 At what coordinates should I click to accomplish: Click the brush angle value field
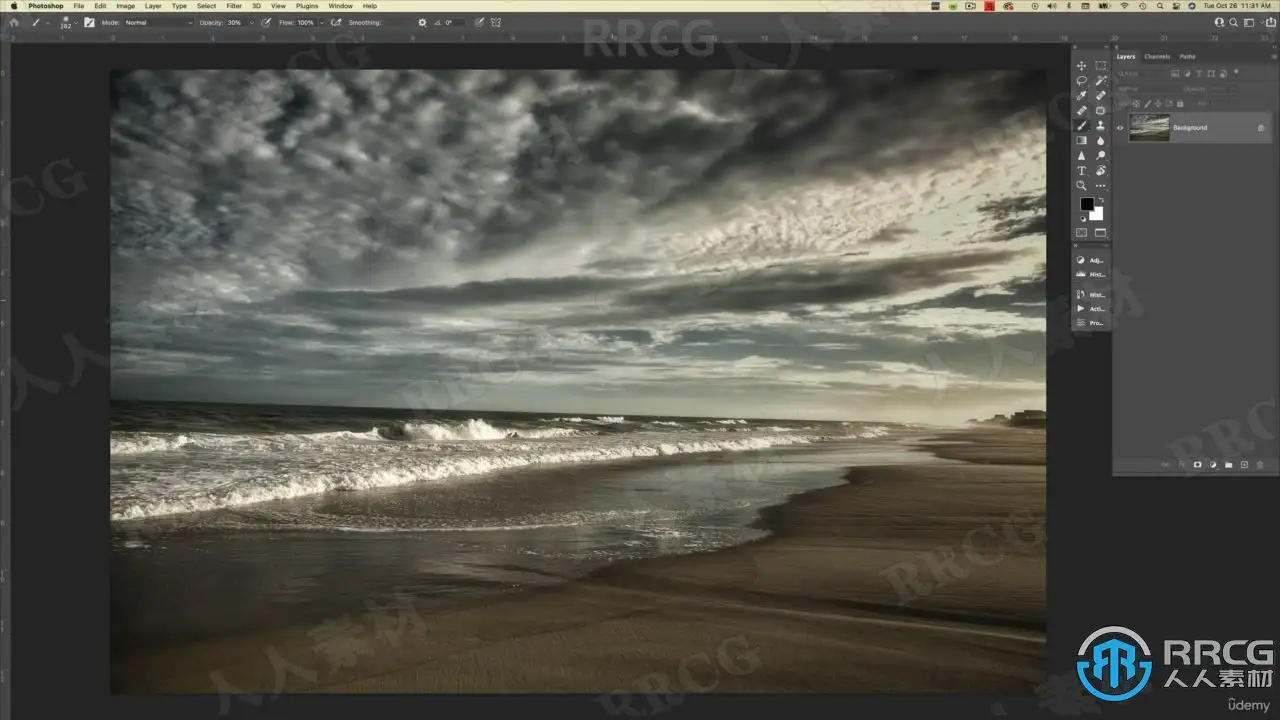click(x=452, y=22)
